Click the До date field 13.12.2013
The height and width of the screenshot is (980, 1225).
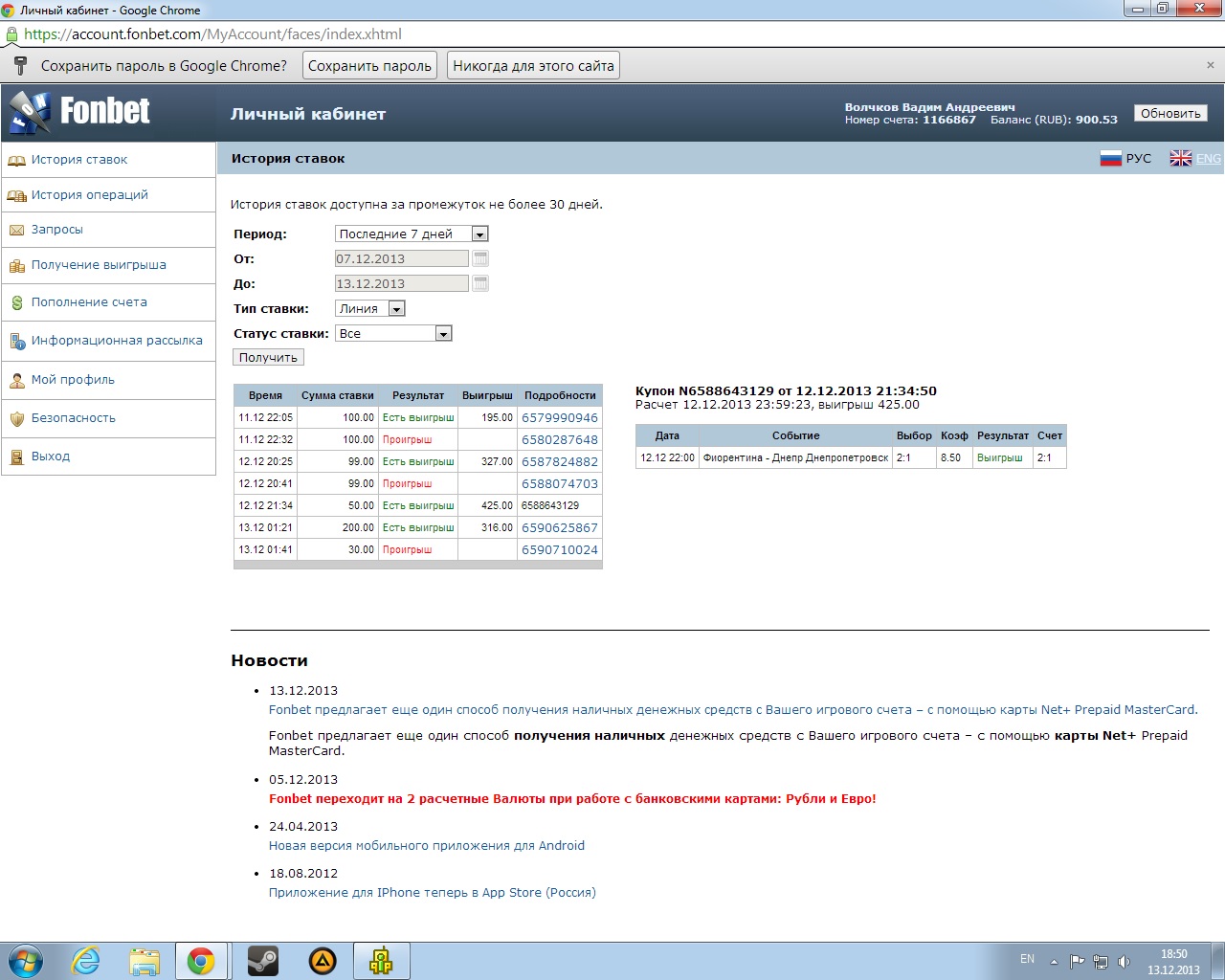pyautogui.click(x=402, y=283)
